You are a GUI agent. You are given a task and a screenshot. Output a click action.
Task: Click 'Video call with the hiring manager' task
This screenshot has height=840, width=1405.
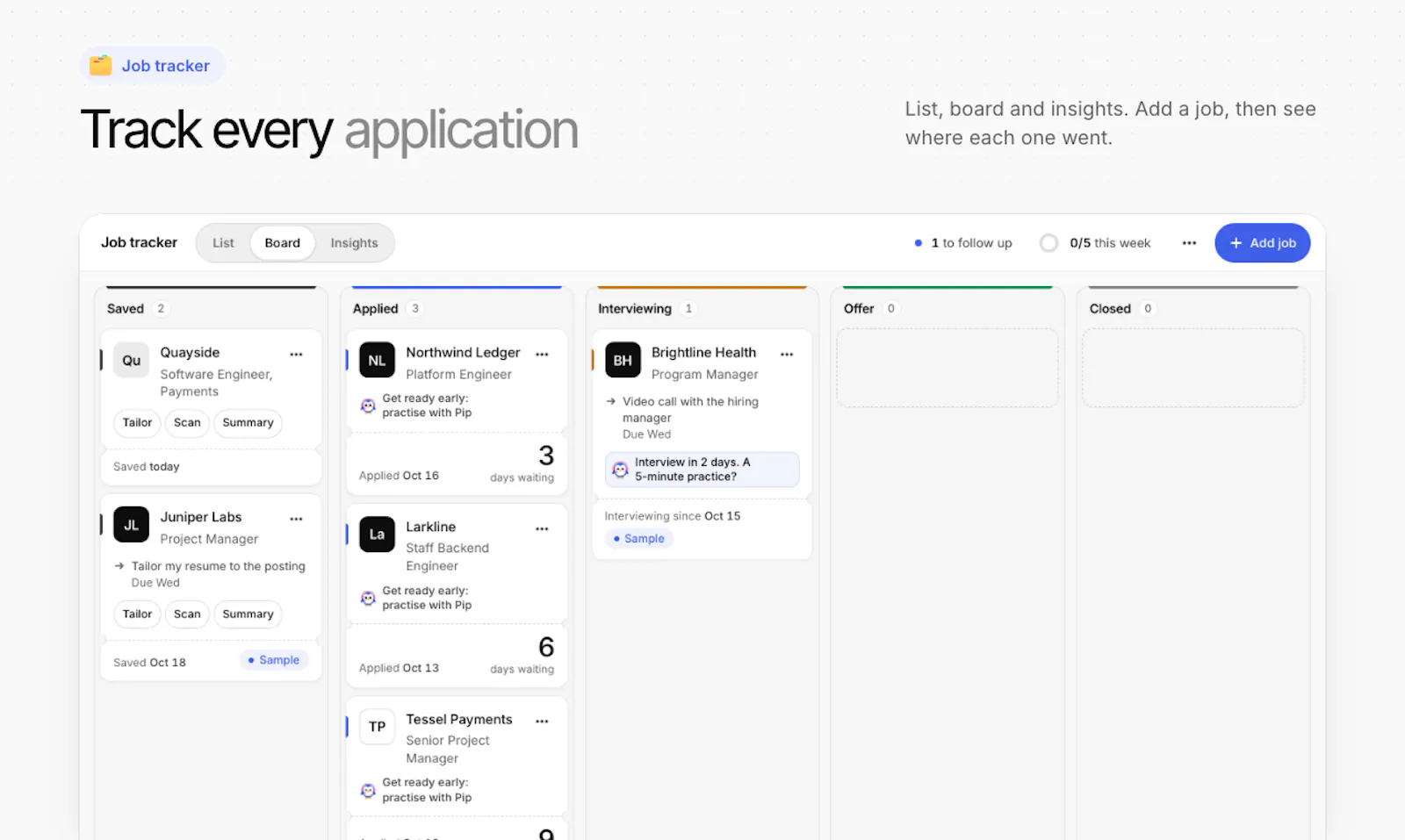pyautogui.click(x=690, y=410)
